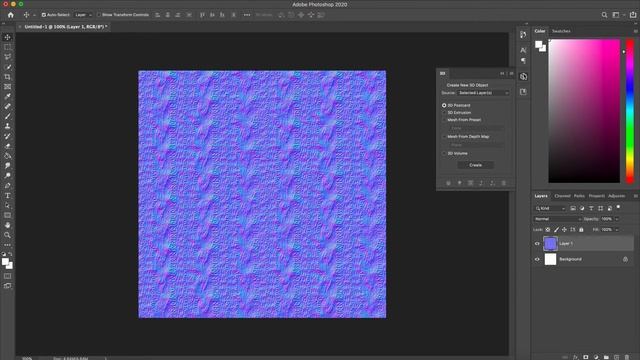Toggle the layer filter on/off switch
The width and height of the screenshot is (640, 360).
(618, 207)
